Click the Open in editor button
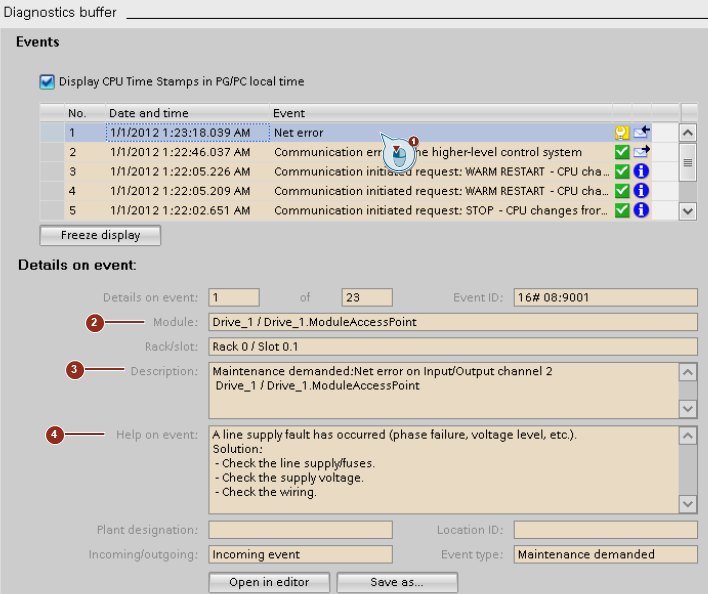Screen dimensions: 708x594 [269, 582]
